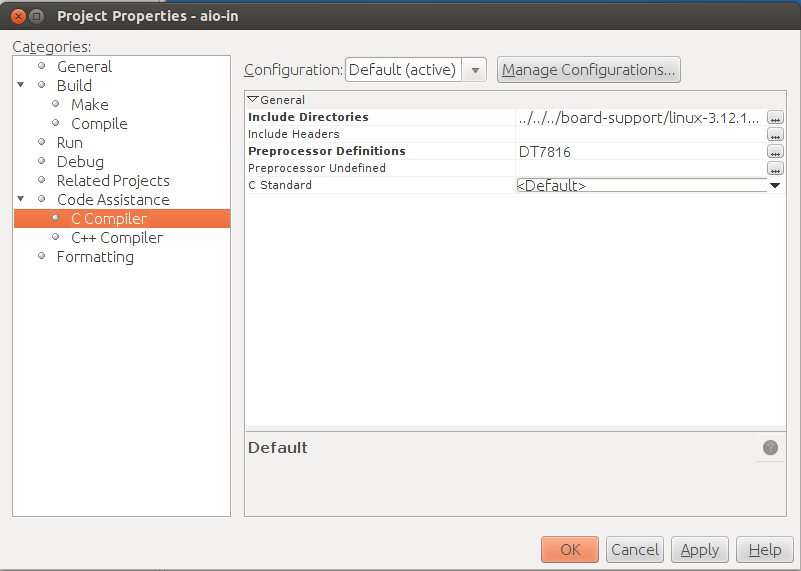This screenshot has width=801, height=571.
Task: Collapse the Build category tree node
Action: pyautogui.click(x=21, y=86)
